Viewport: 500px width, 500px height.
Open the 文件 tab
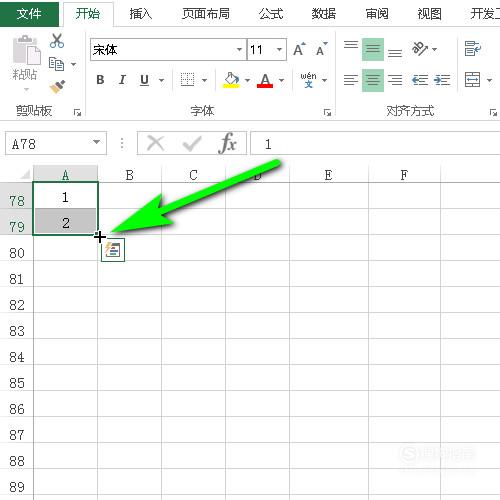(29, 13)
